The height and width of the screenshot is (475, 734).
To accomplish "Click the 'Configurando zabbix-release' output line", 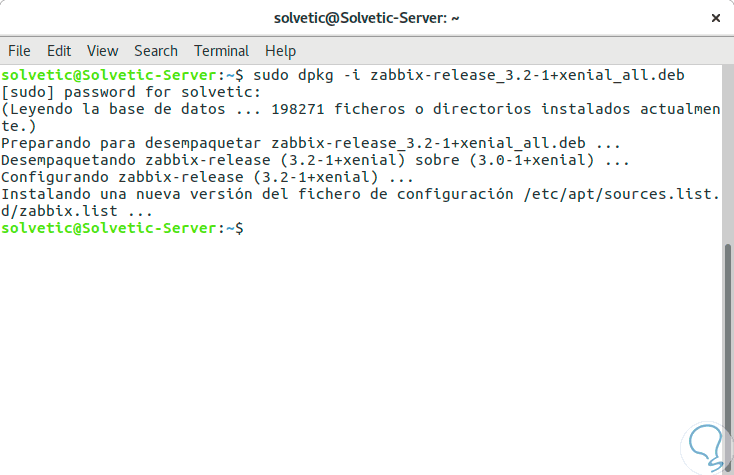I will pos(207,178).
